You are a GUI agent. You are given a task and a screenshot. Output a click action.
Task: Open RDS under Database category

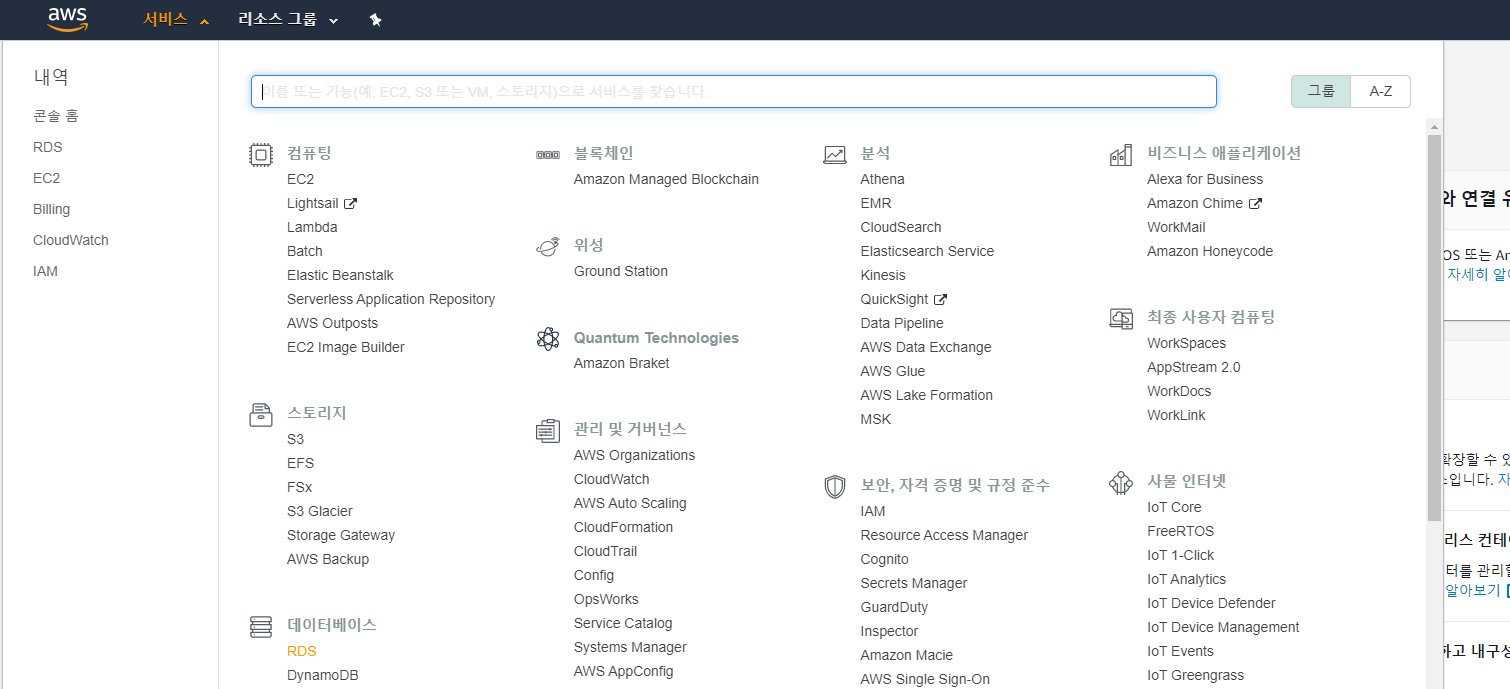pos(302,651)
